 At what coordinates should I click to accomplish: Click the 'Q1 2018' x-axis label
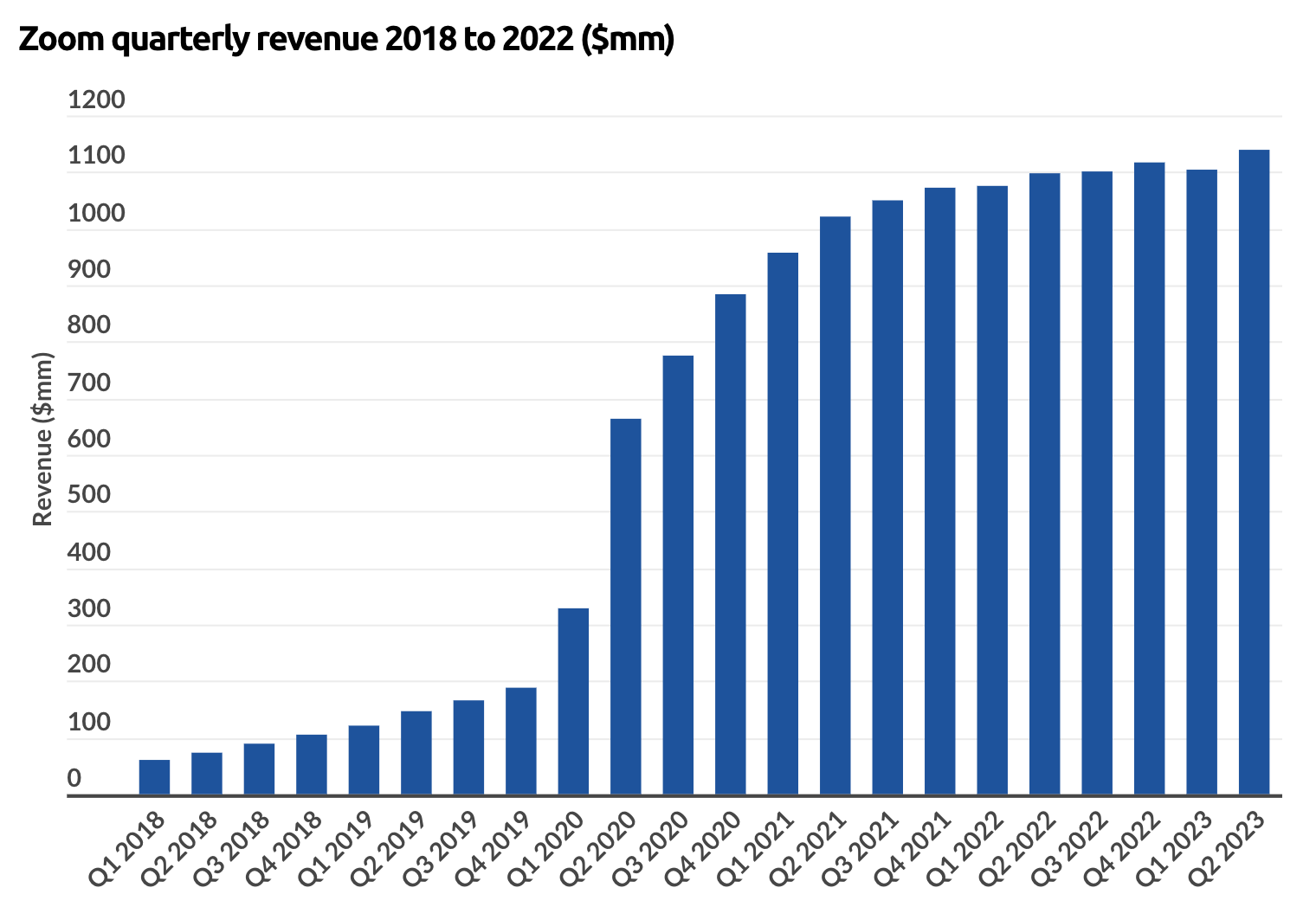pyautogui.click(x=127, y=849)
